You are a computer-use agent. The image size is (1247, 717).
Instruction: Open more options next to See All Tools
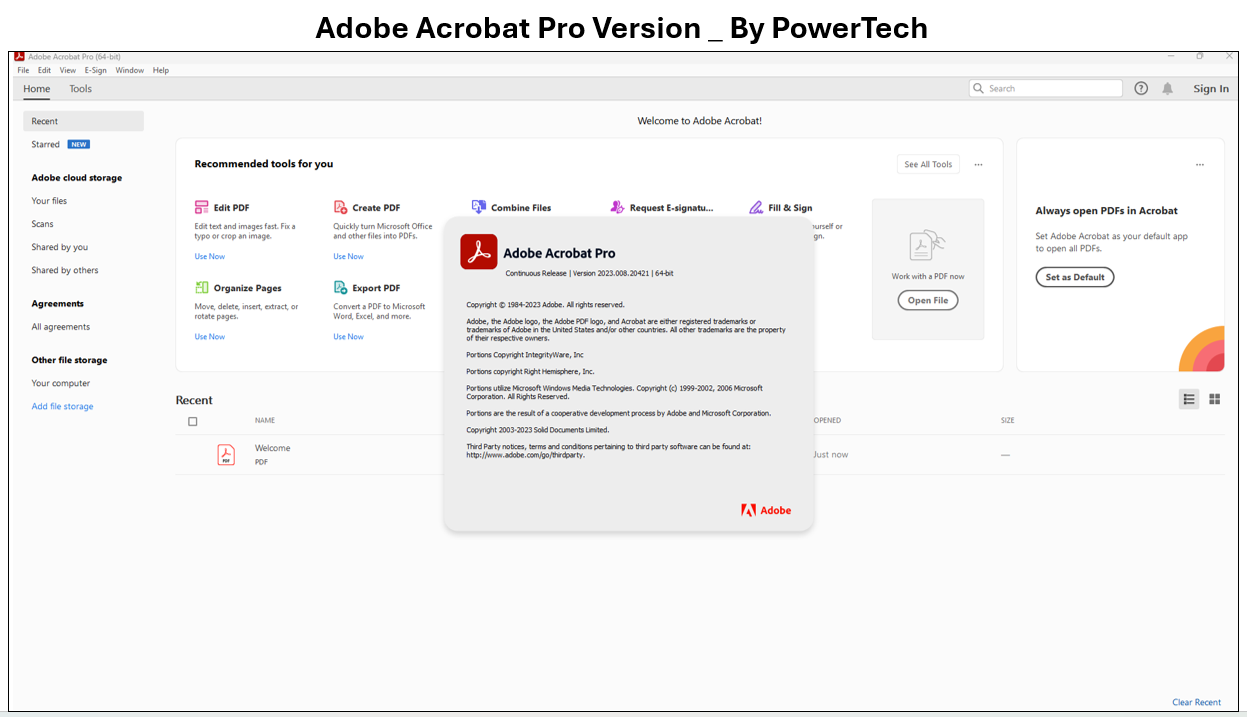pos(978,164)
